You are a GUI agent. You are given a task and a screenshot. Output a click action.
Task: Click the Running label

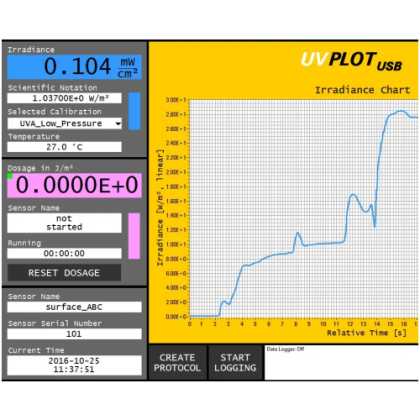pos(25,243)
